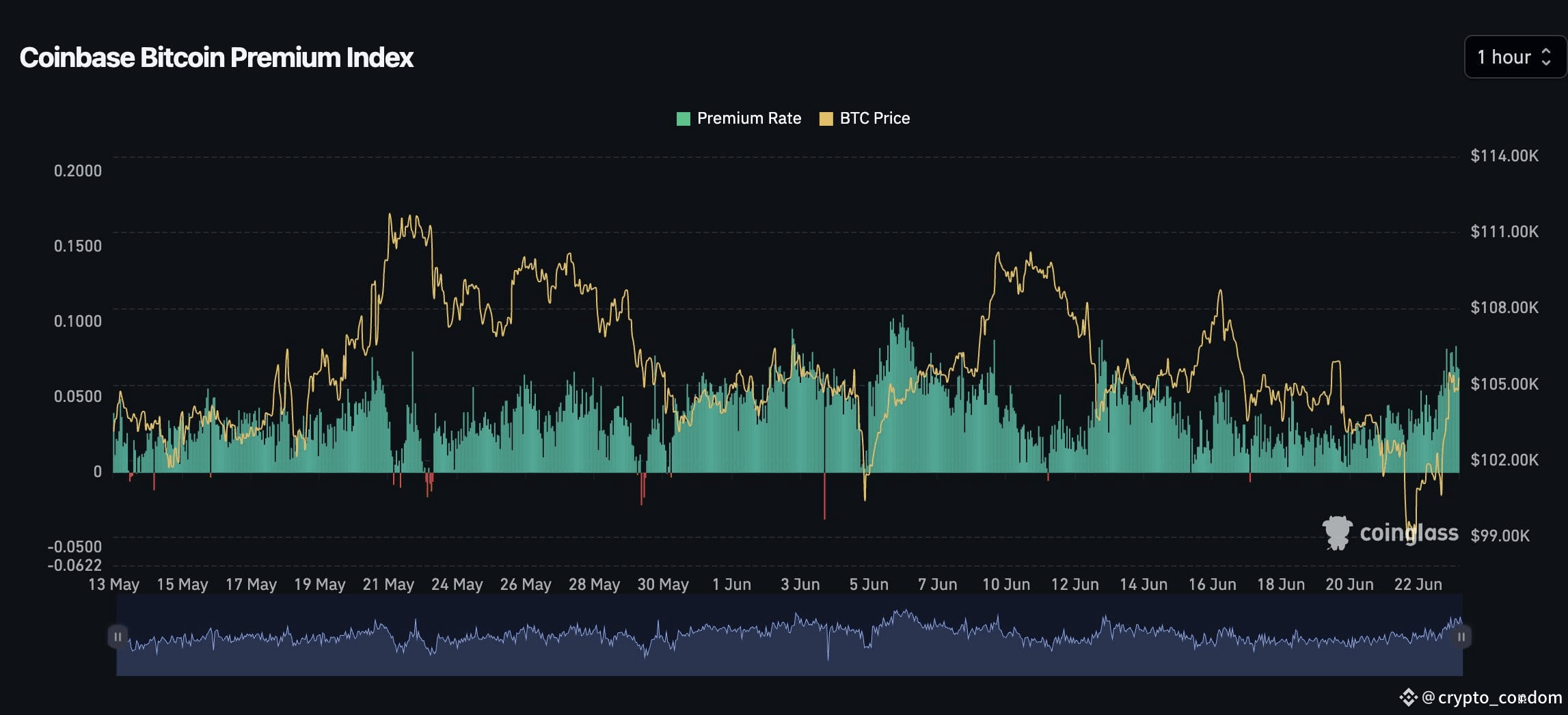The height and width of the screenshot is (715, 1568).
Task: Click the 30 May date label
Action: [663, 584]
